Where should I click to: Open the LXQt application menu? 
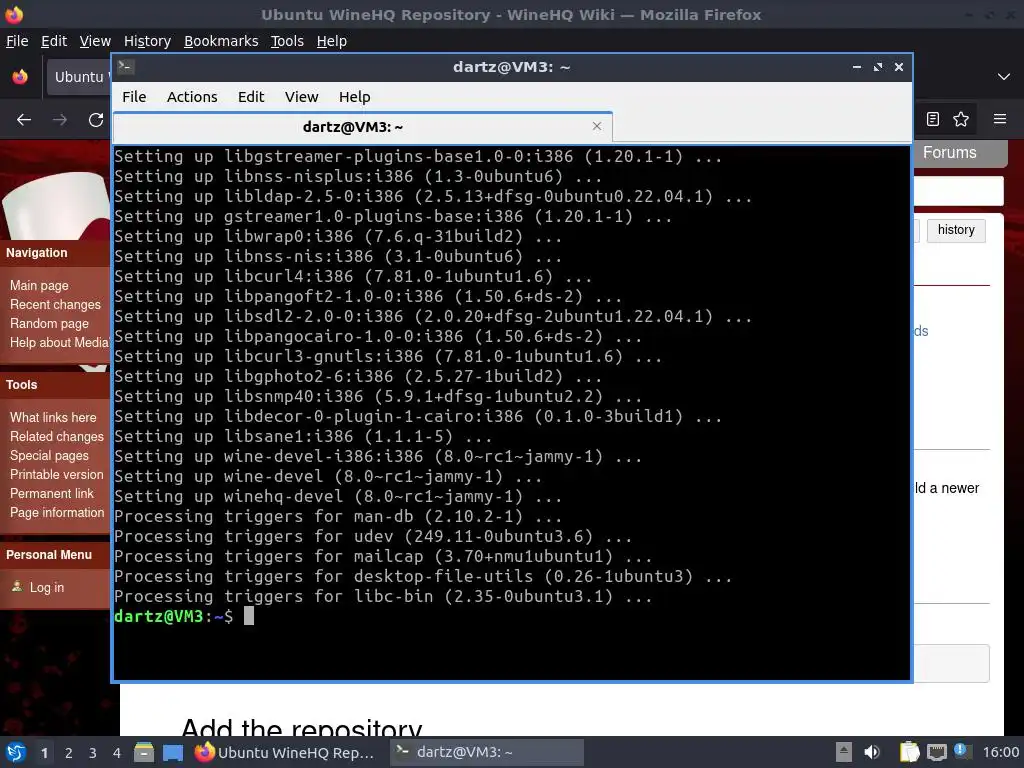pos(15,752)
